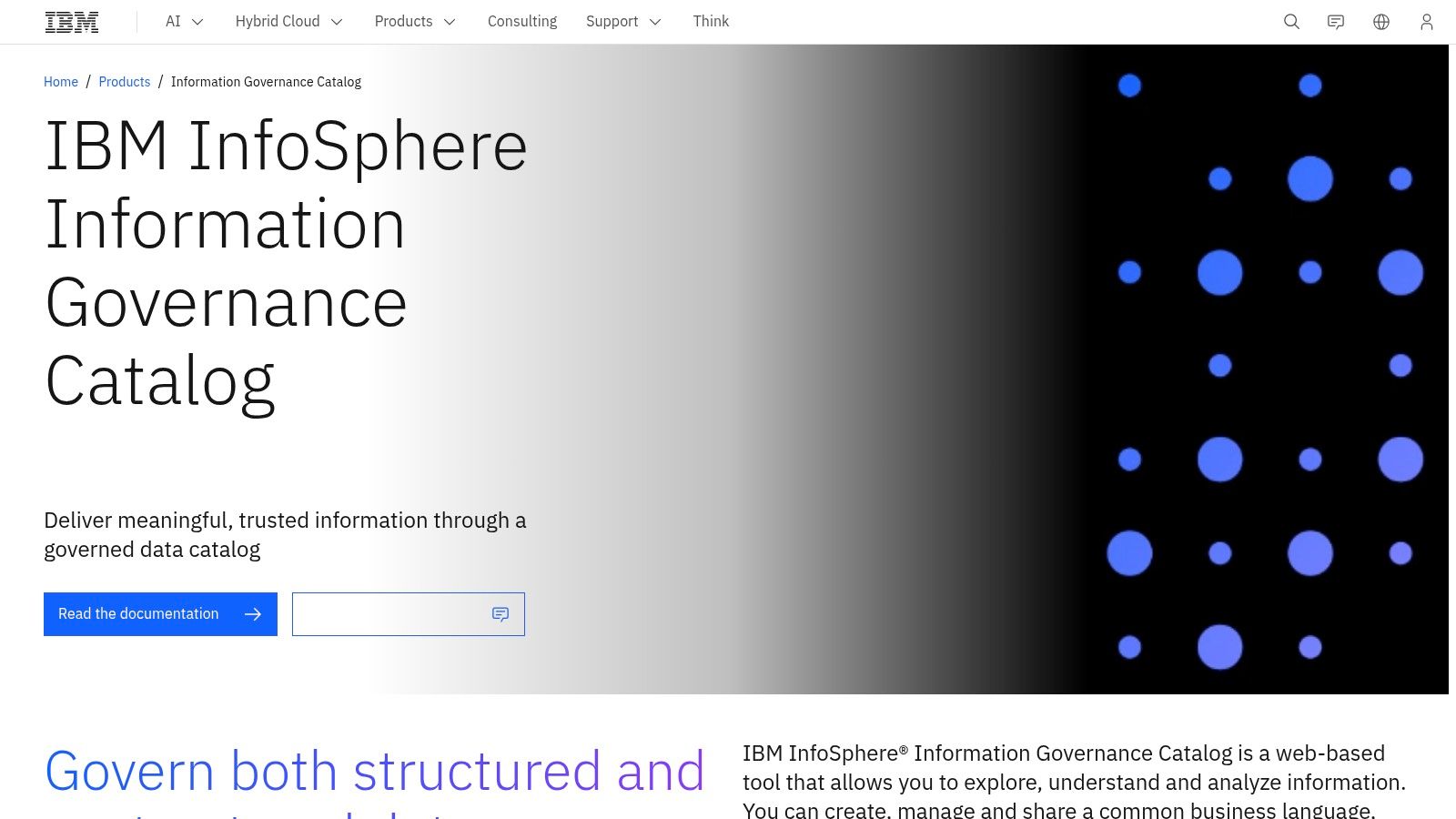1456x819 pixels.
Task: Open Products from the breadcrumb trail
Action: 125,81
